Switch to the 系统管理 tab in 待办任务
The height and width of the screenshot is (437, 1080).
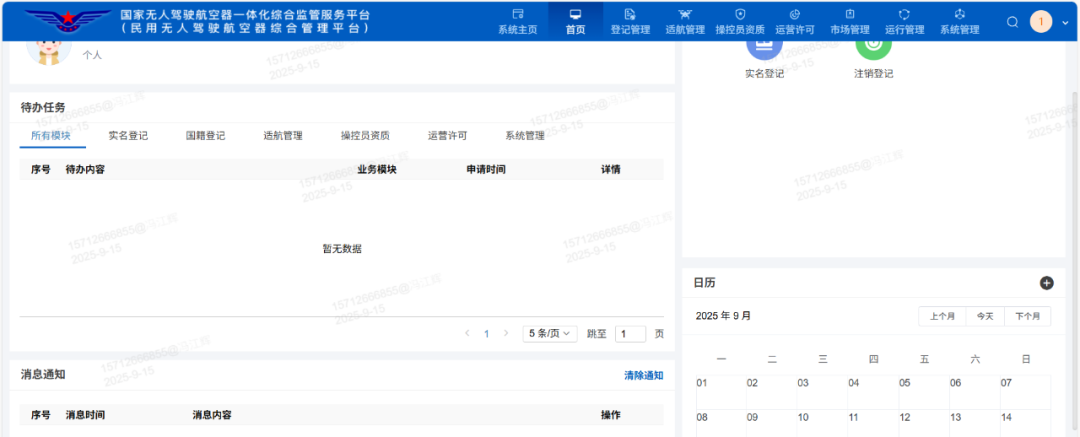click(525, 136)
